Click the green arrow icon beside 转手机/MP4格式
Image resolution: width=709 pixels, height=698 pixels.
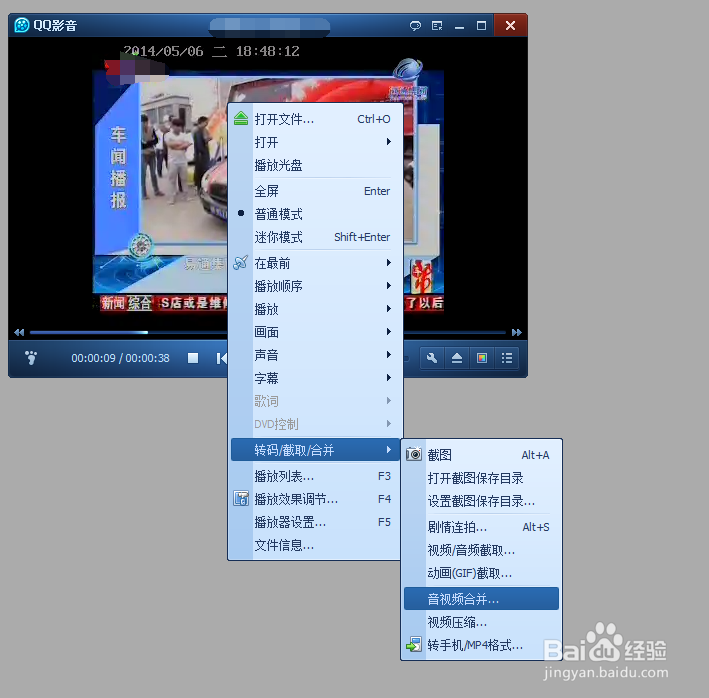click(414, 644)
